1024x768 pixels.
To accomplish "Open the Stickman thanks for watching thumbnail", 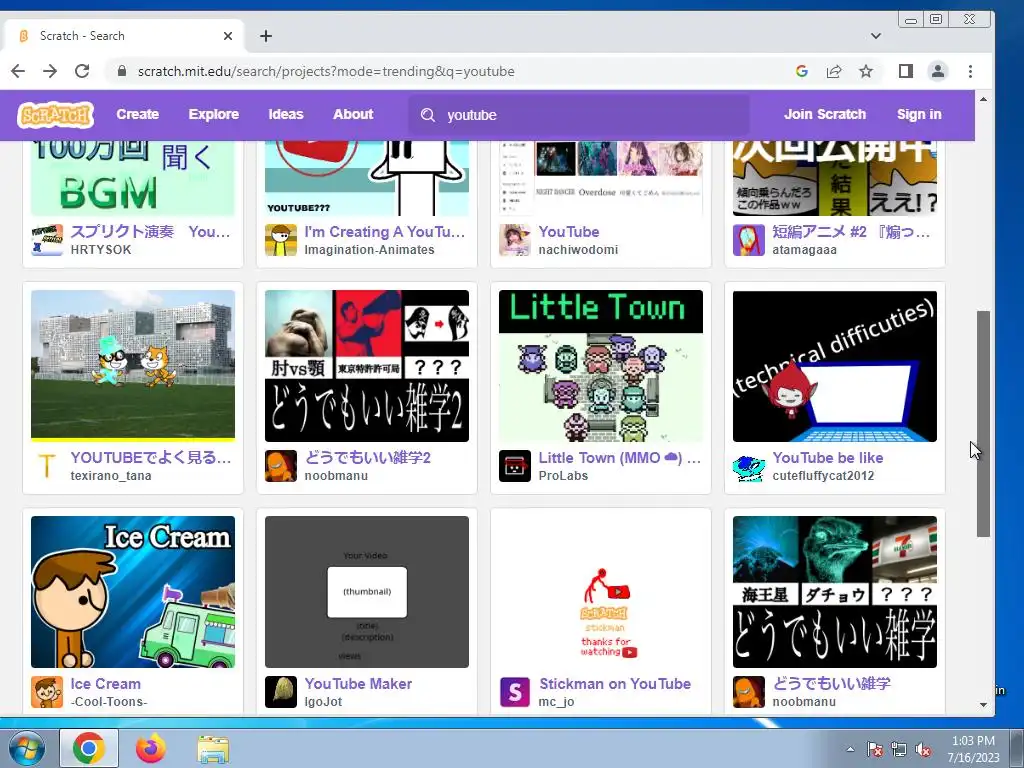I will [x=601, y=592].
